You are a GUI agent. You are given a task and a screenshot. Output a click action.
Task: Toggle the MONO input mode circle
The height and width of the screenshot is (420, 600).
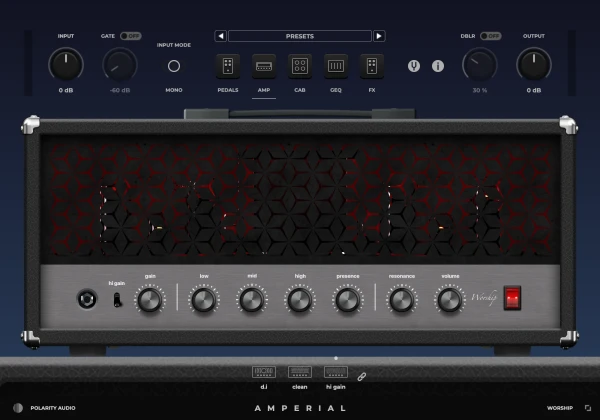tap(174, 66)
